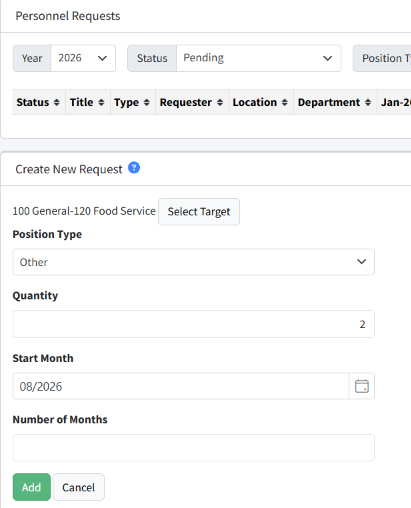The image size is (411, 508).
Task: Sort table by Requester column arrows
Action: [x=220, y=102]
